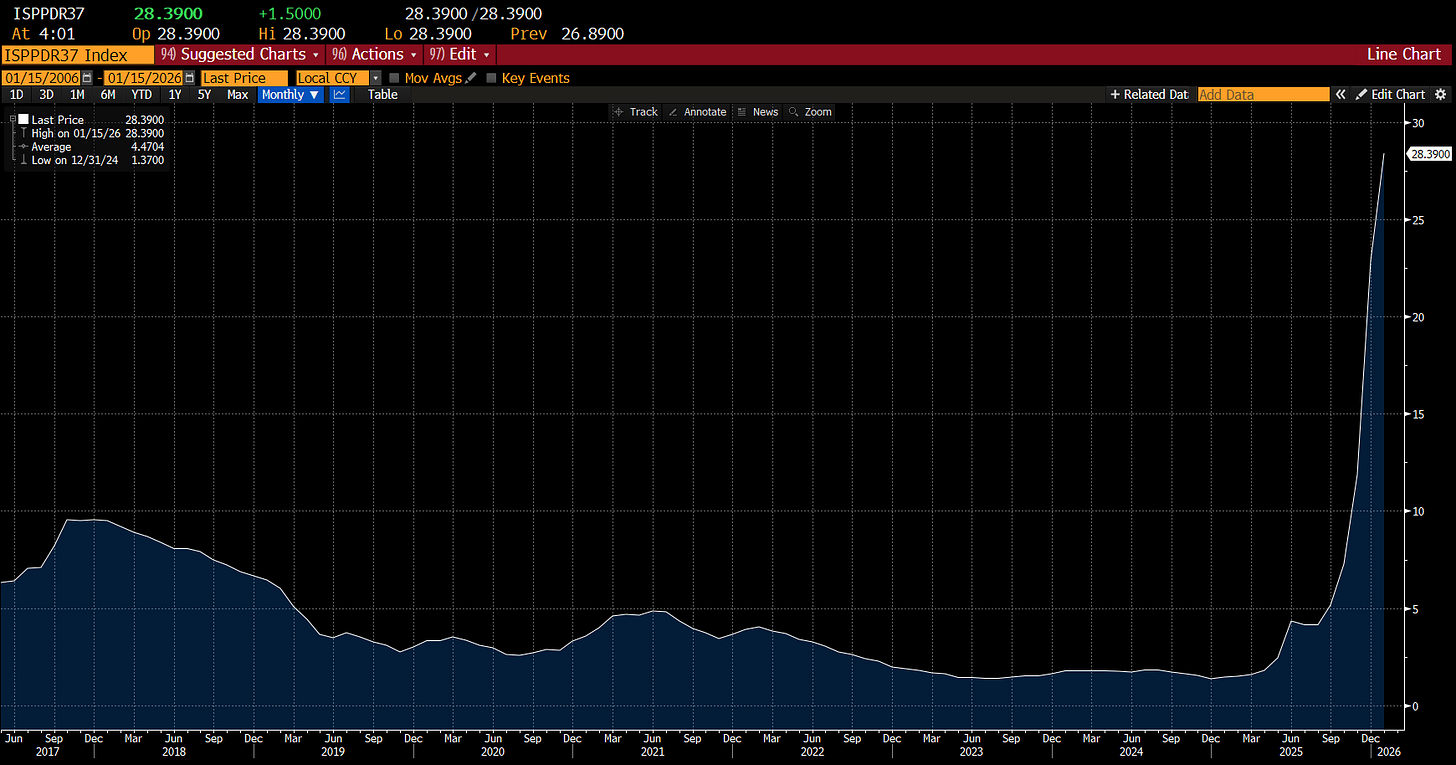Open the end date calendar picker
The image size is (1456, 765).
(x=189, y=78)
